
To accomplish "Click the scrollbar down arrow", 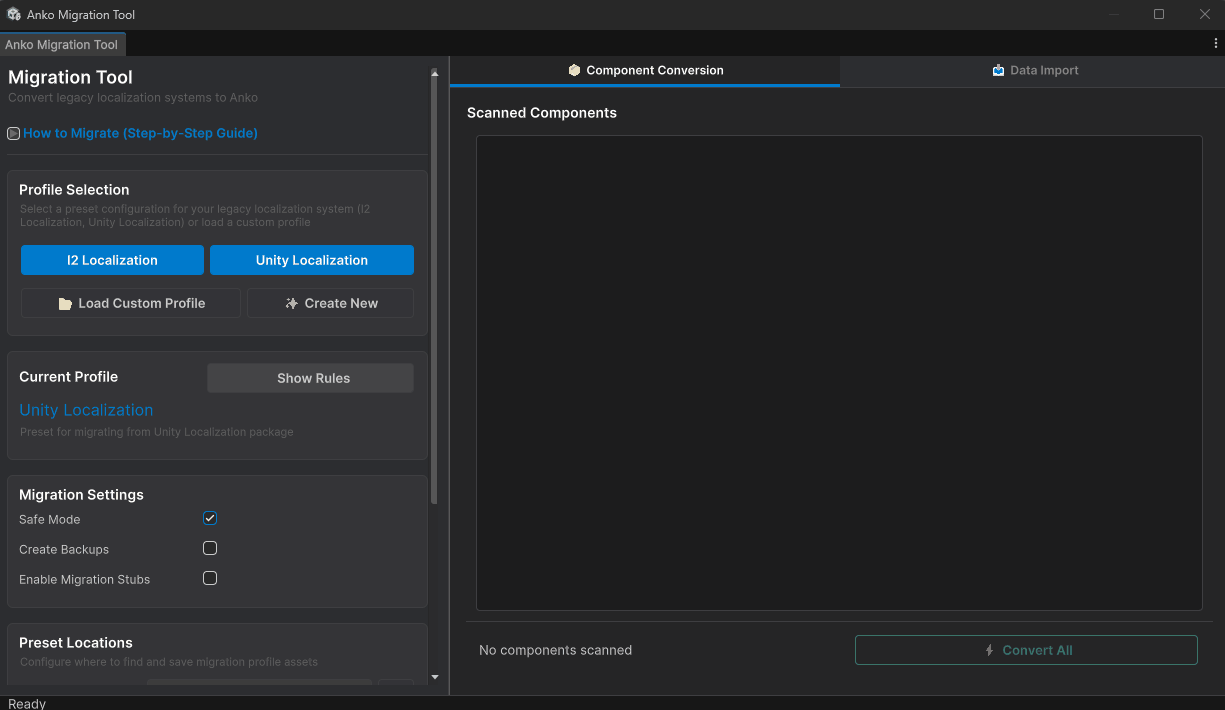I will [435, 676].
